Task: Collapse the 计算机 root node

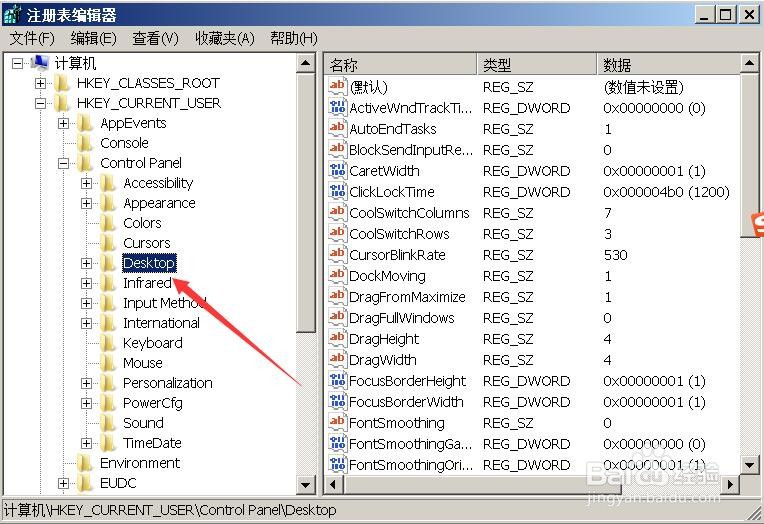Action: point(17,63)
